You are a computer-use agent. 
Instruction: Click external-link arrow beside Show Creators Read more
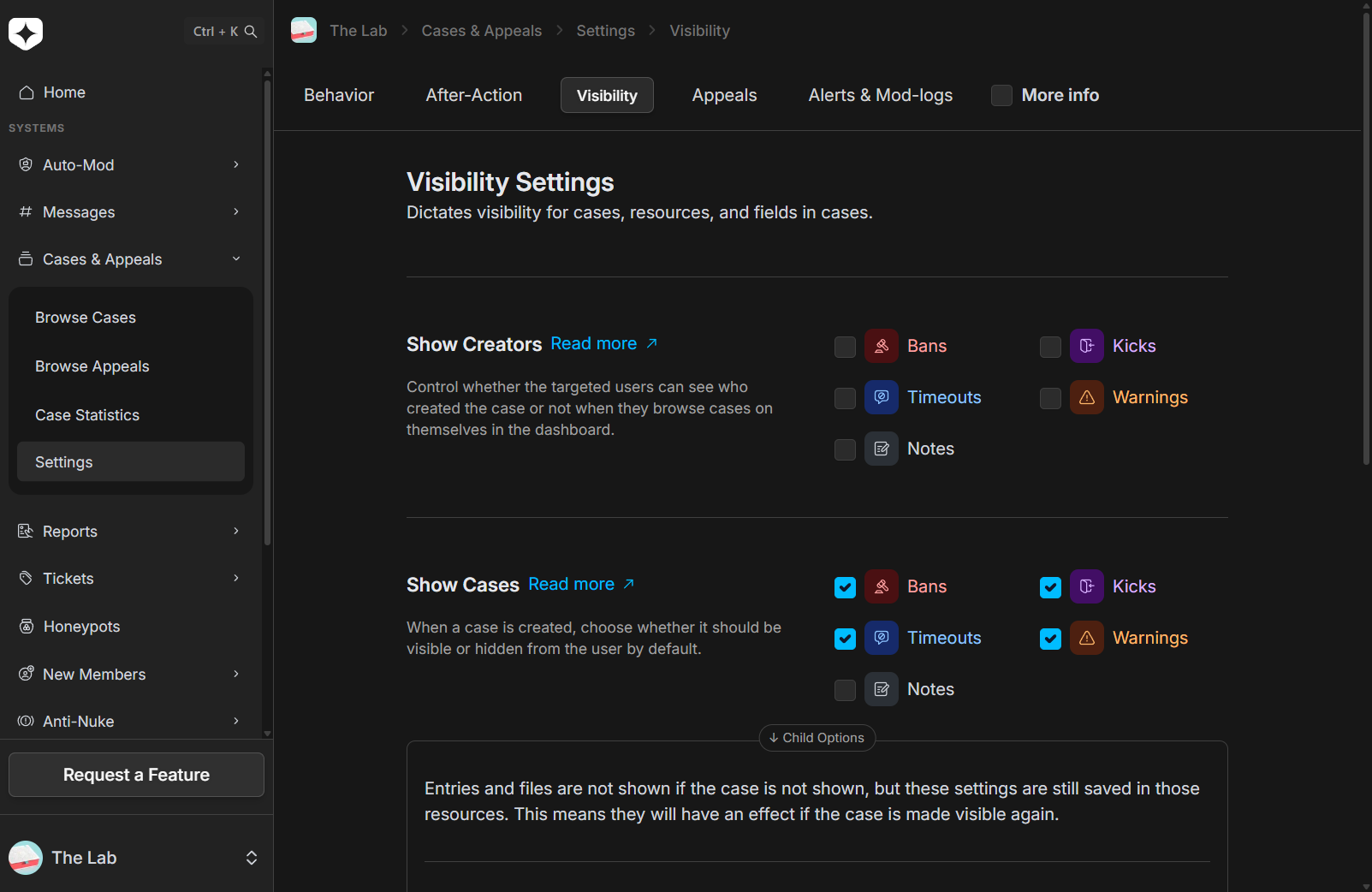[x=651, y=343]
